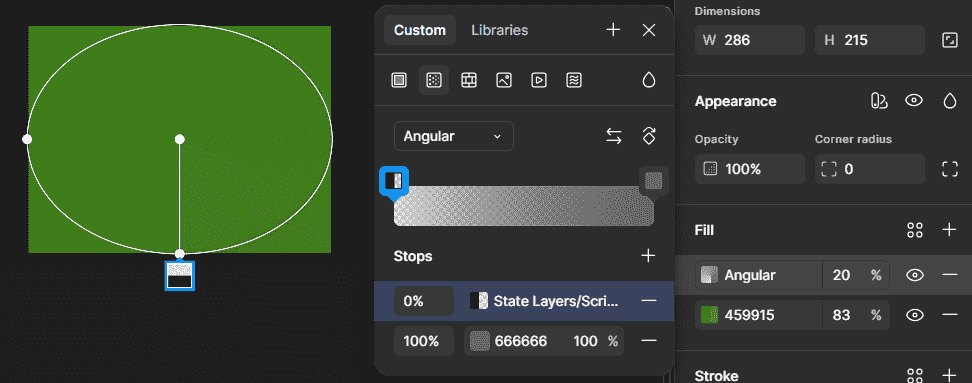Select the gradient fill type icon

coord(434,80)
